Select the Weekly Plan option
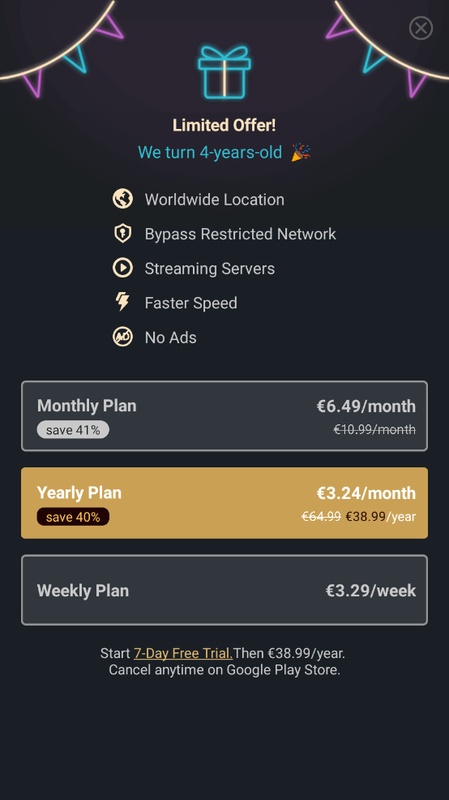The width and height of the screenshot is (449, 800). coord(224,590)
